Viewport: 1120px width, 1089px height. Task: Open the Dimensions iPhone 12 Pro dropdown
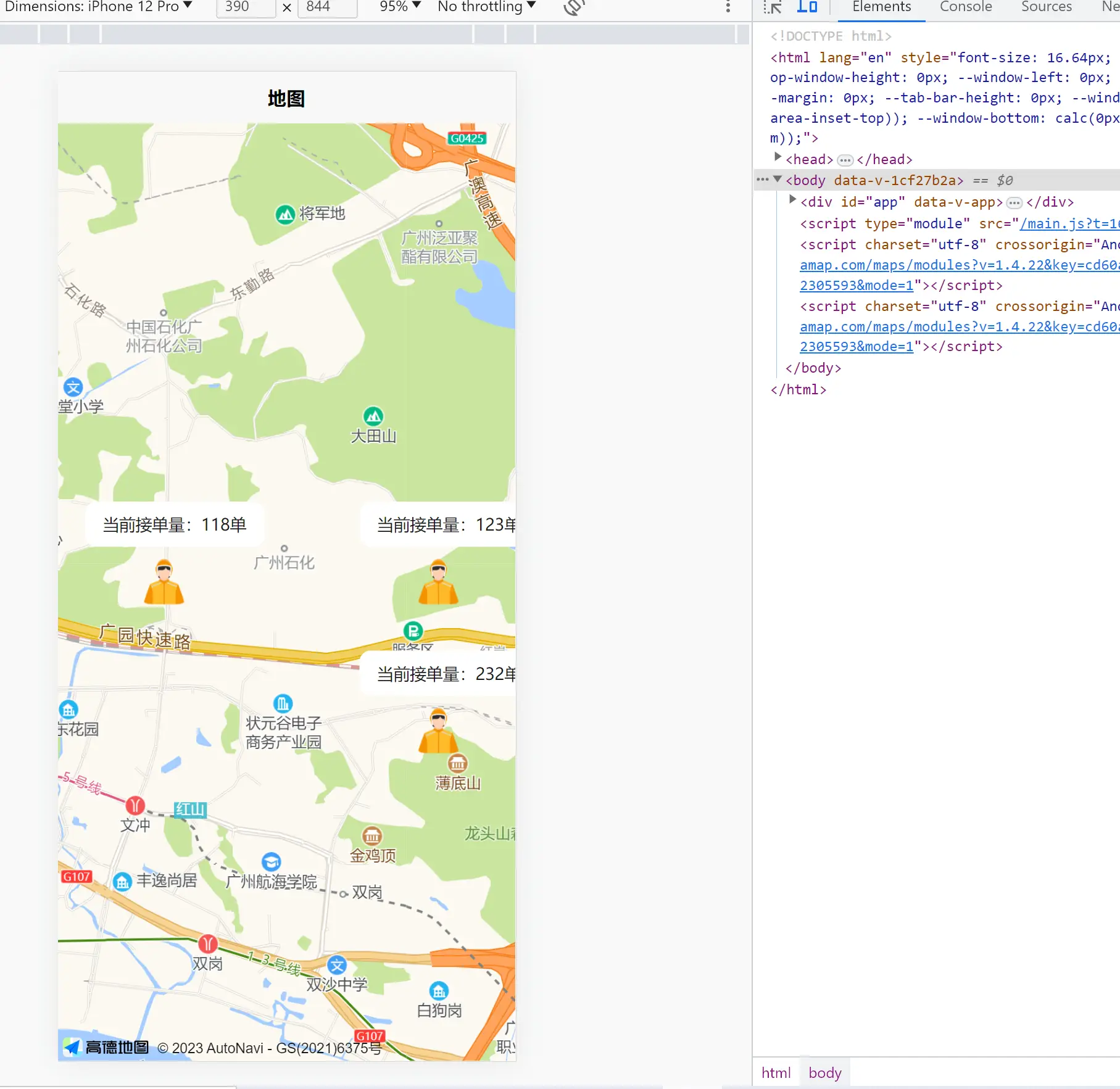tap(99, 7)
